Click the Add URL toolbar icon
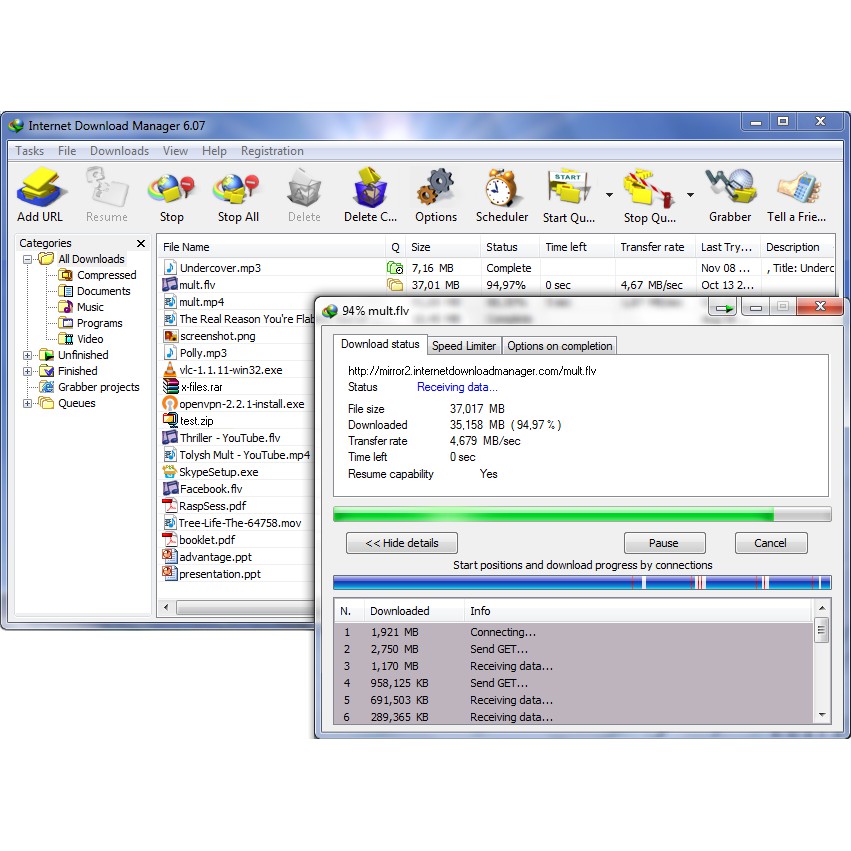 click(x=40, y=190)
